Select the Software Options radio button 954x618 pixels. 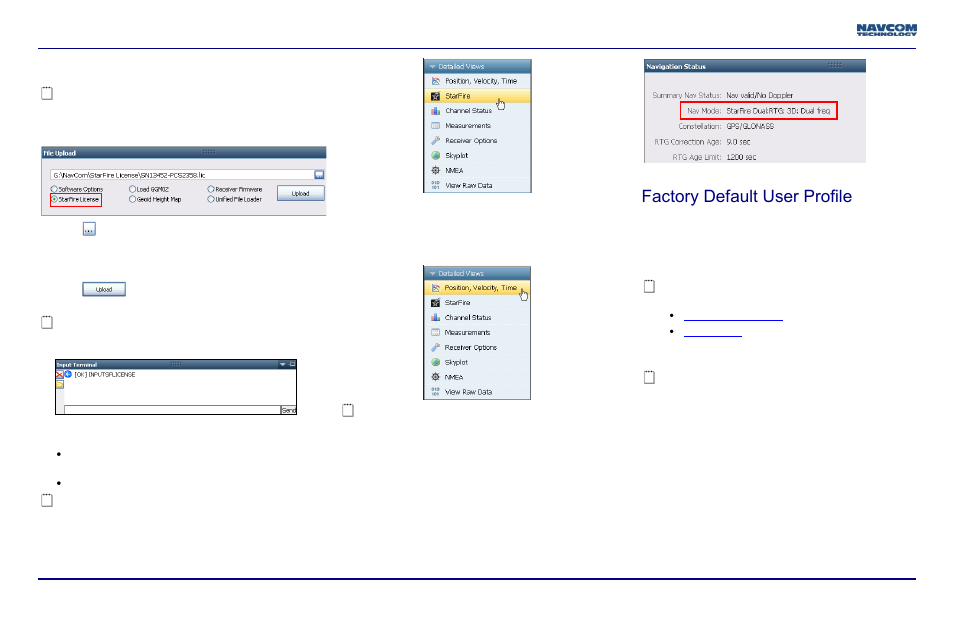54,189
